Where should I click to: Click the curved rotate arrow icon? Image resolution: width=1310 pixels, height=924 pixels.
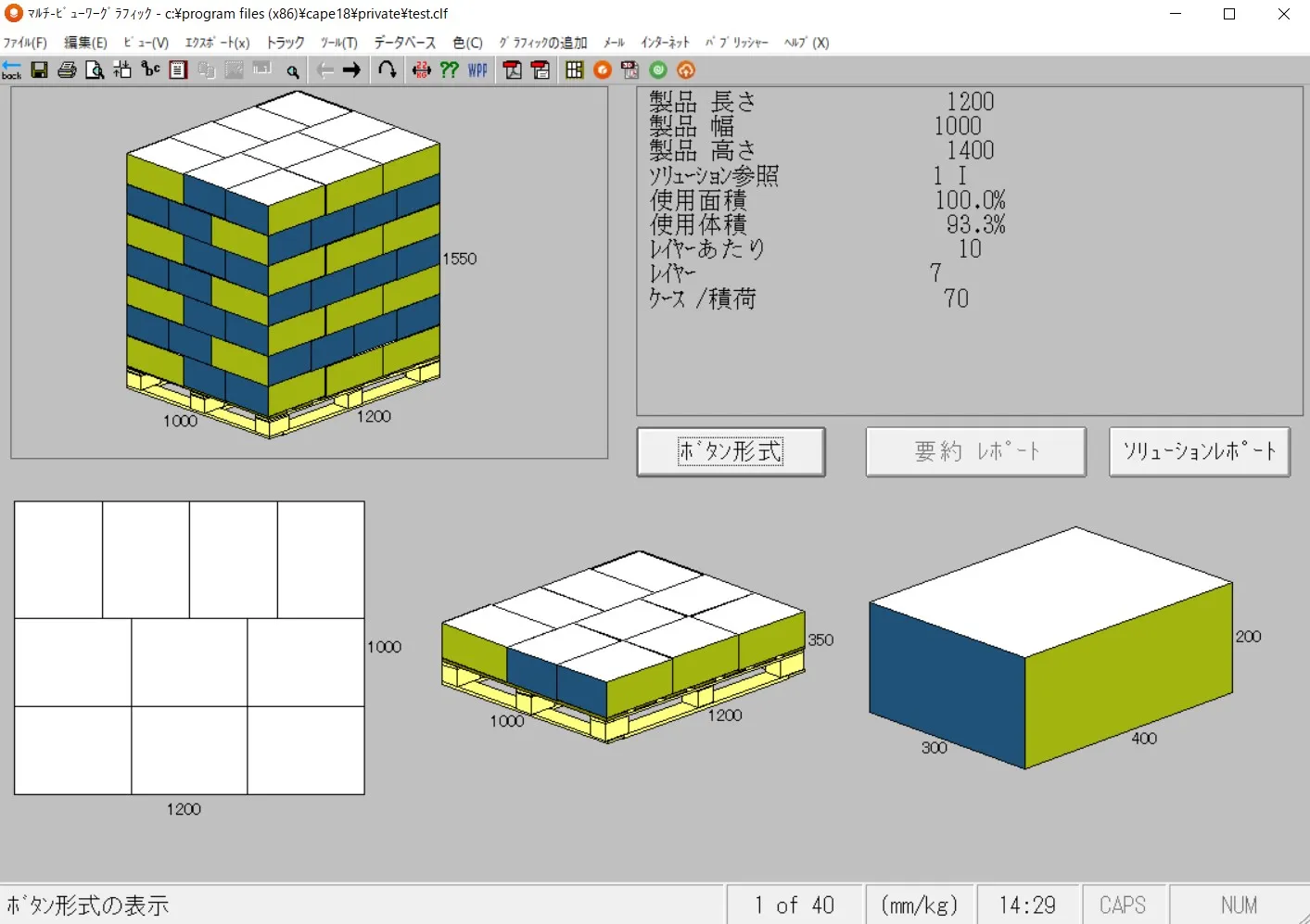(x=388, y=70)
